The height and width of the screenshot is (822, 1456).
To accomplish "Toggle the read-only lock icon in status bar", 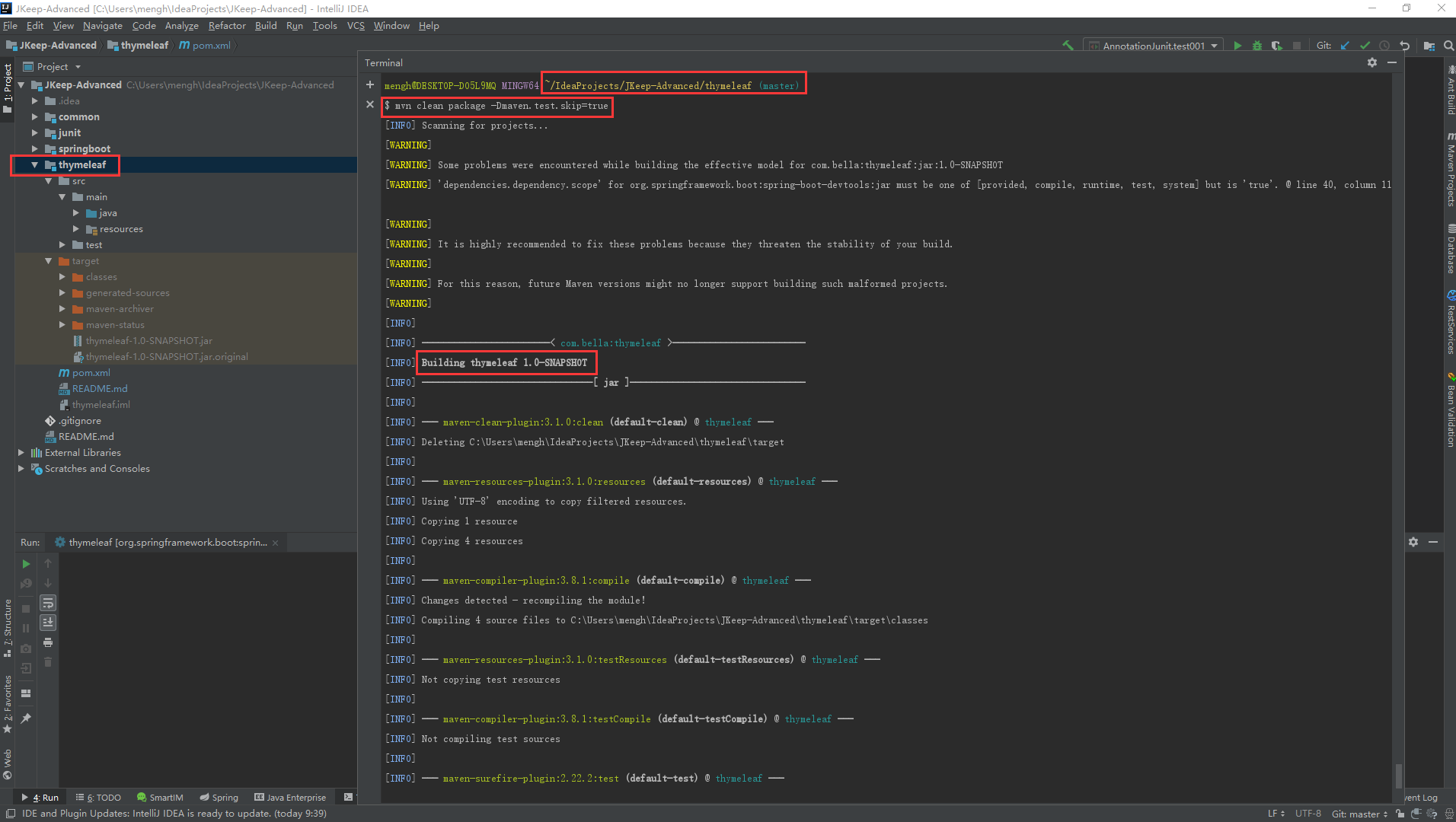I will point(1400,814).
